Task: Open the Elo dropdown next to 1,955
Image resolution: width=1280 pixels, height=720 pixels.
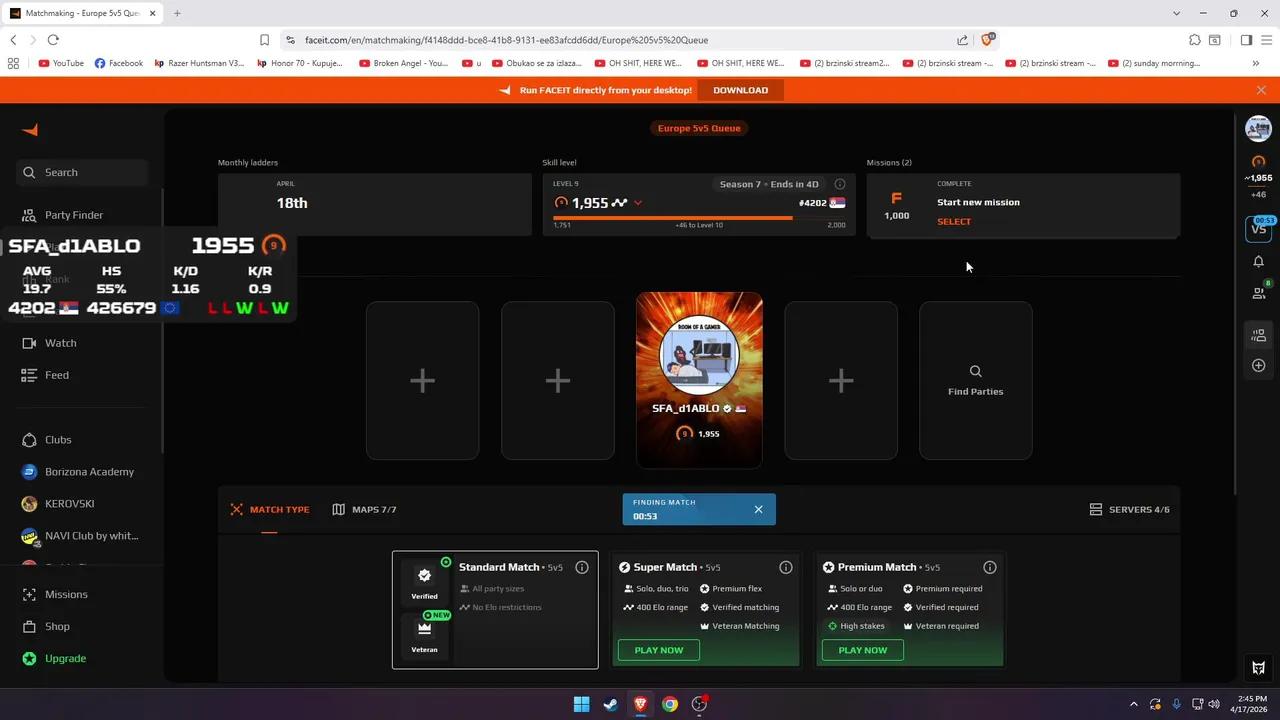Action: (x=637, y=202)
